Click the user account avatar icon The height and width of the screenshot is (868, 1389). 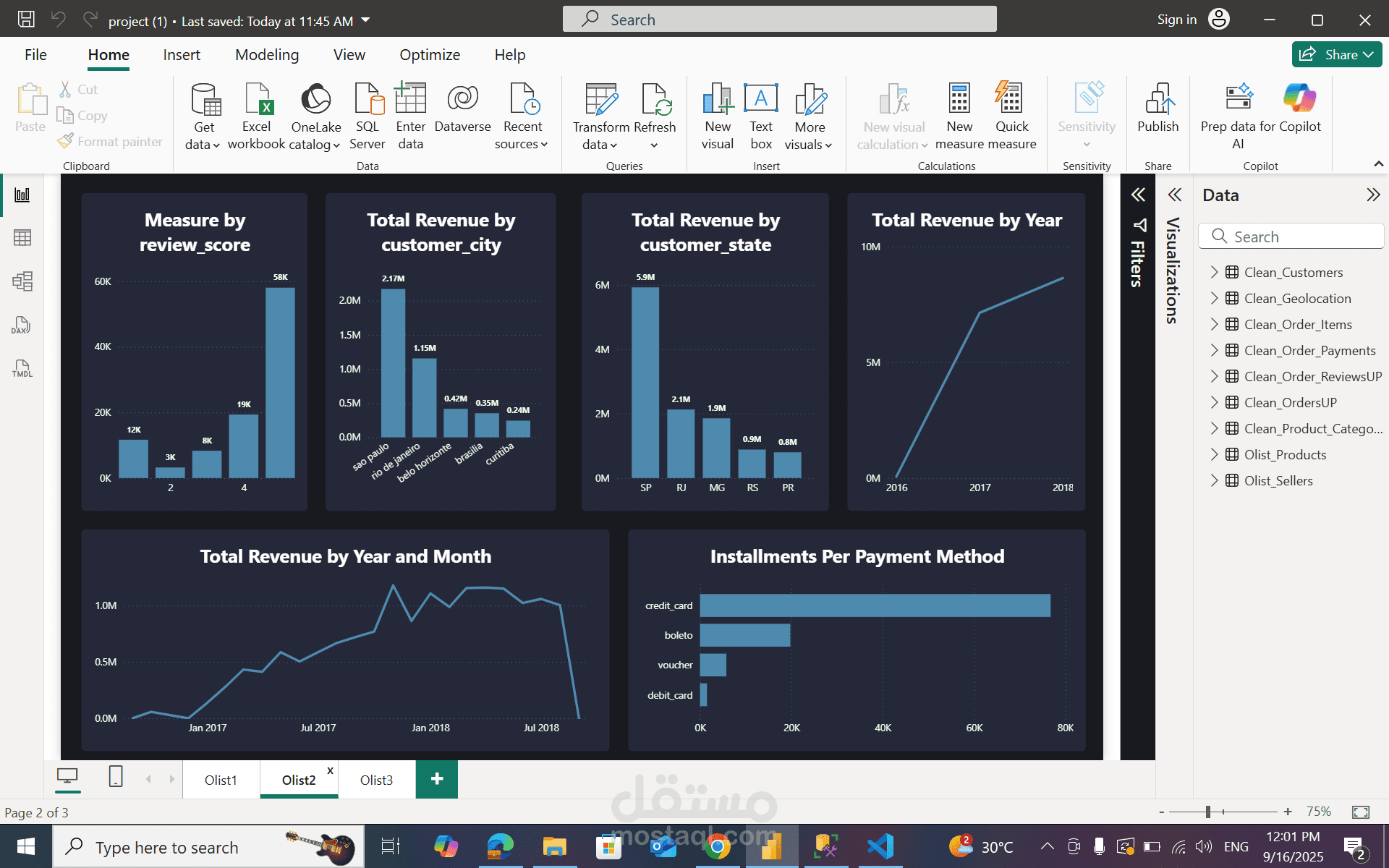pos(1219,20)
